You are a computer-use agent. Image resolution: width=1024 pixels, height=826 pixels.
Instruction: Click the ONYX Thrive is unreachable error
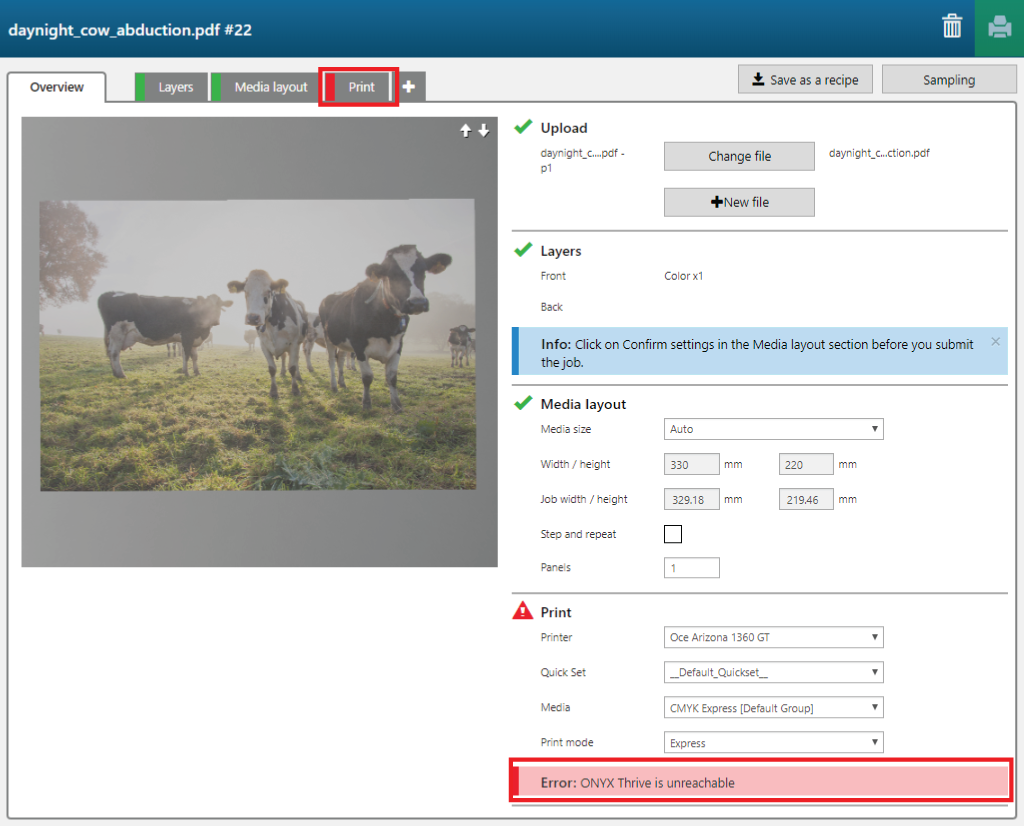coord(761,782)
